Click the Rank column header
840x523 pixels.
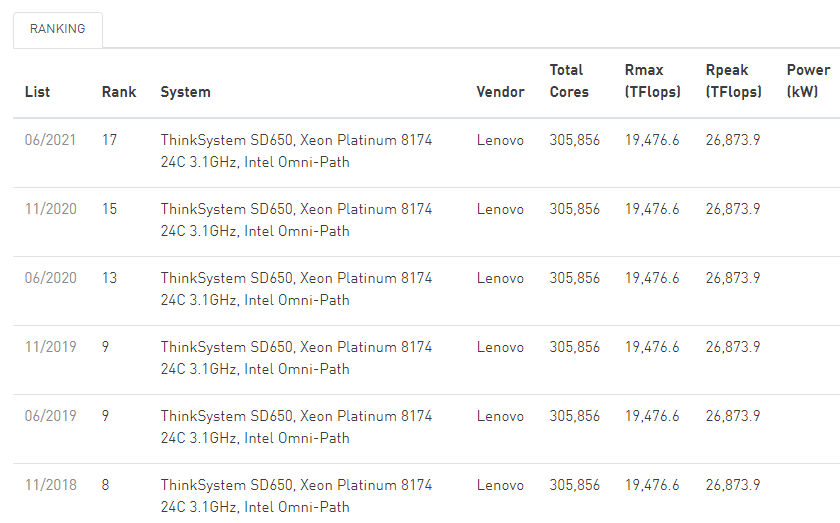pyautogui.click(x=119, y=92)
